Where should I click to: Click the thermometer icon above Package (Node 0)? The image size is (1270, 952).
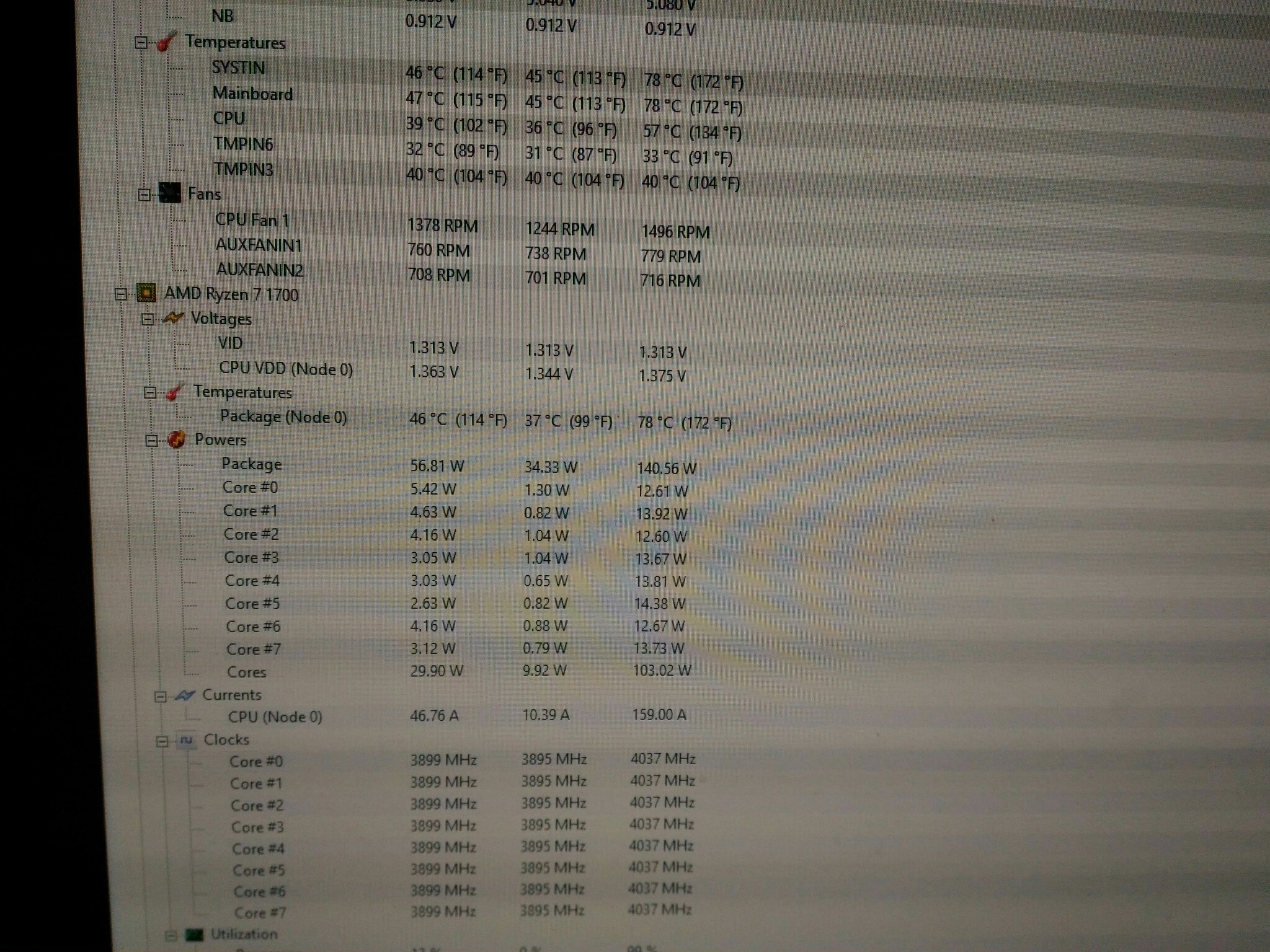[x=175, y=392]
